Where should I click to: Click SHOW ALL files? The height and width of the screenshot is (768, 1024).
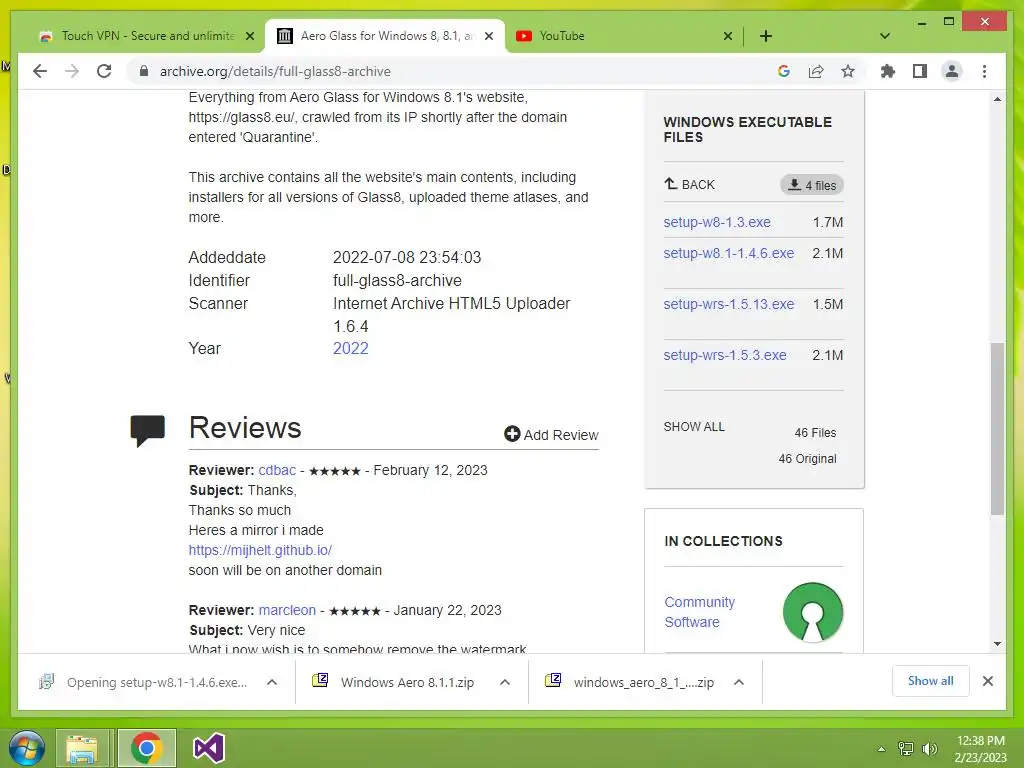[x=694, y=426]
